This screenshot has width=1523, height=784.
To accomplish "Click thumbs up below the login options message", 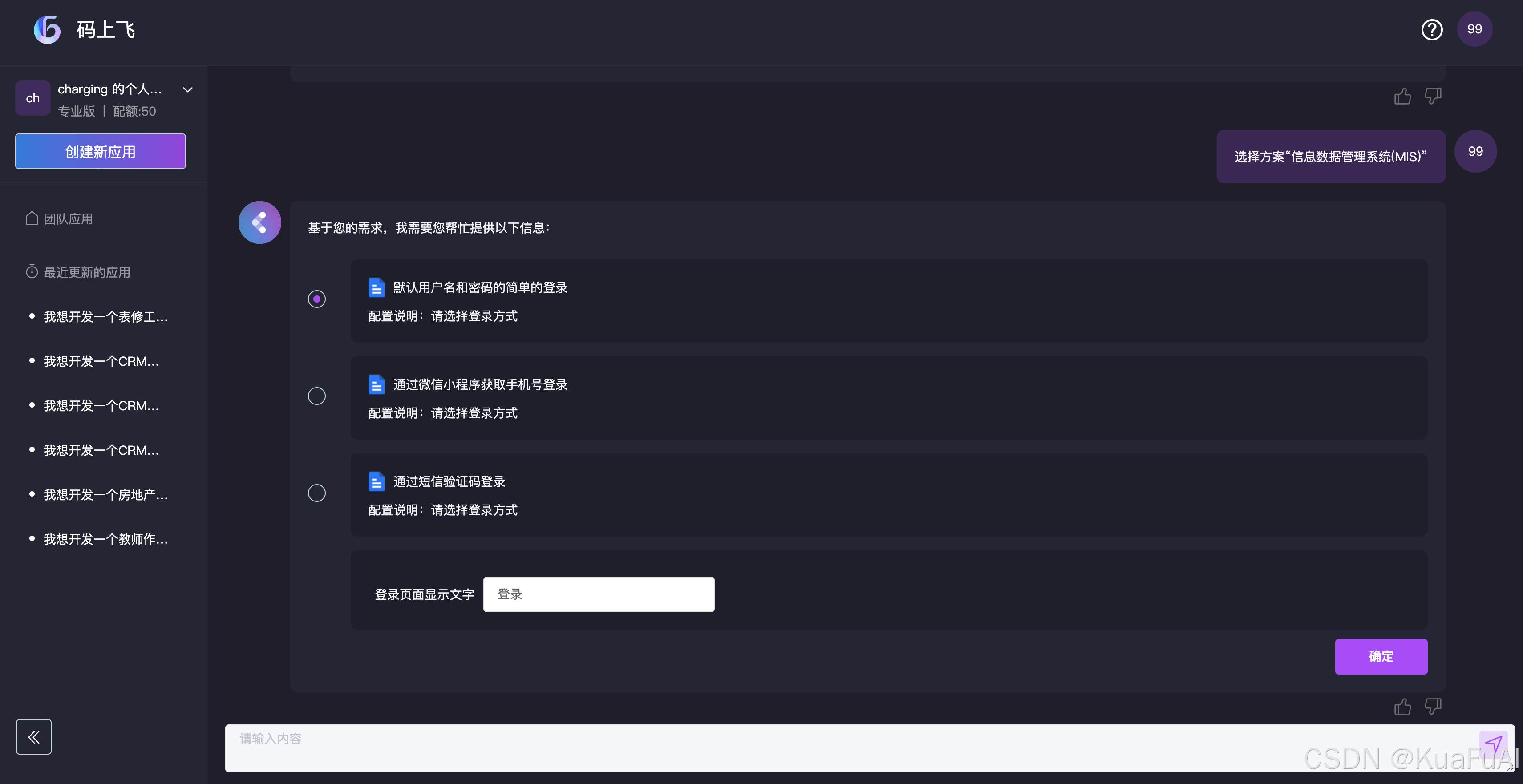I will click(x=1402, y=707).
